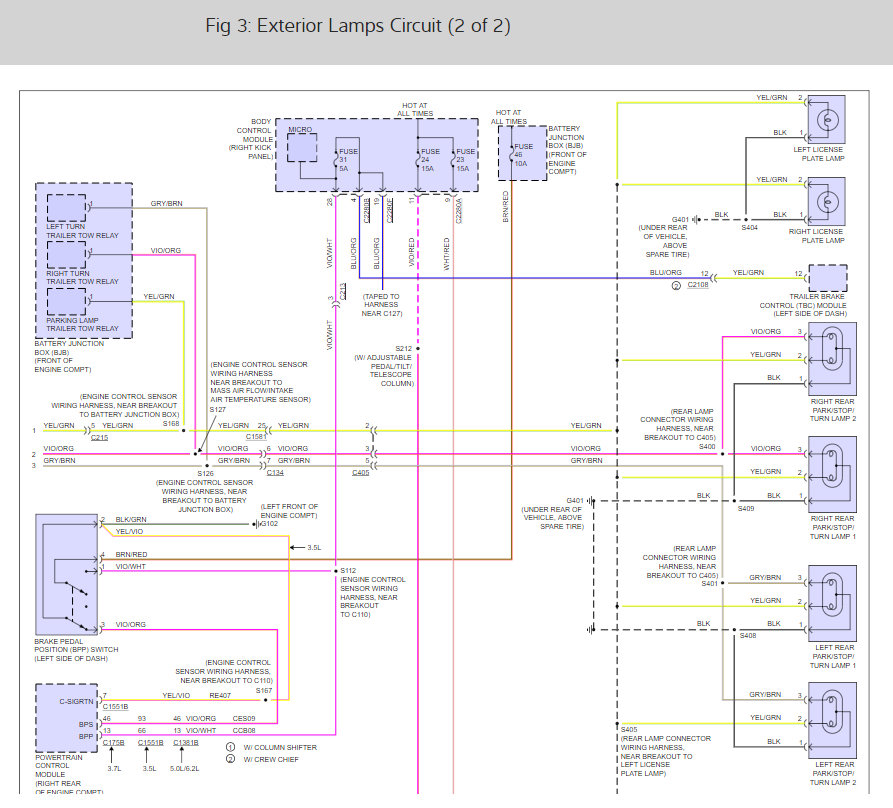This screenshot has height=808, width=893.
Task: Click splice label S212
Action: [403, 348]
